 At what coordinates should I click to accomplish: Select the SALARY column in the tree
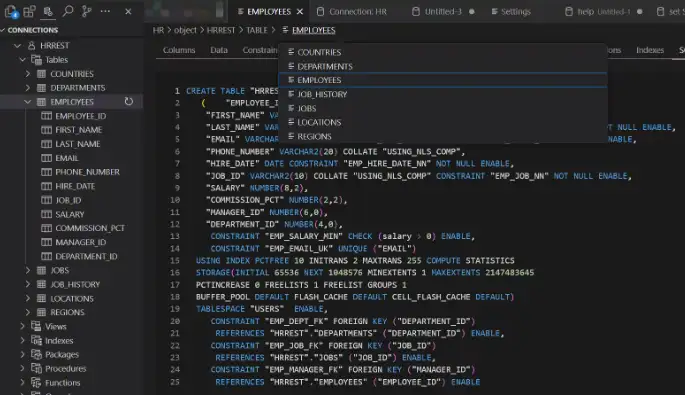click(70, 214)
